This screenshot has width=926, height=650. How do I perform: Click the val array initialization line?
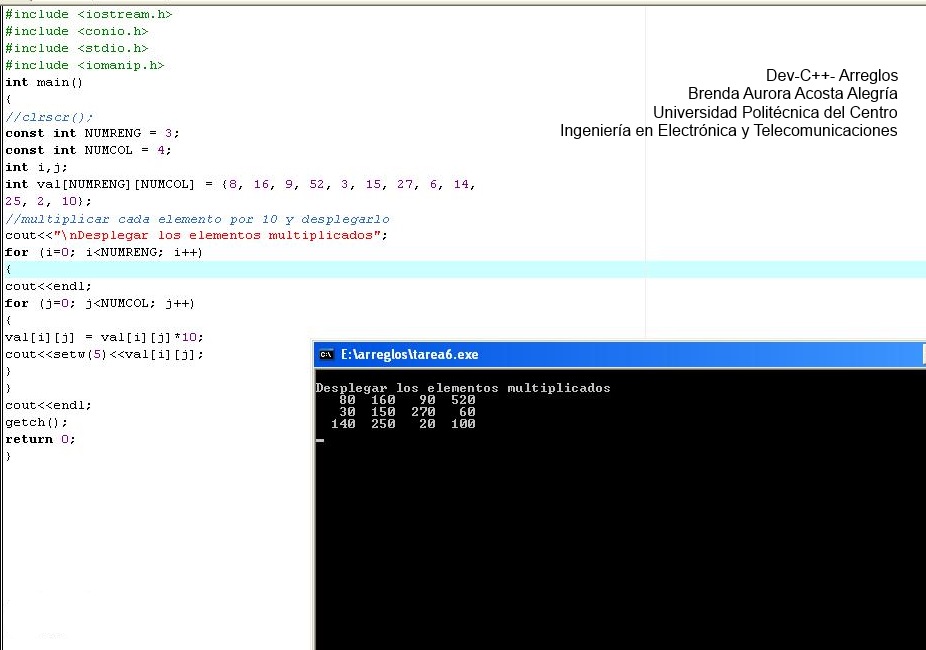point(200,184)
